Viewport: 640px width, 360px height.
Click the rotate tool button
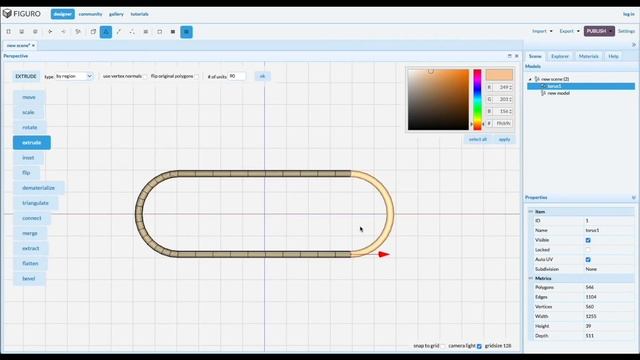[29, 127]
